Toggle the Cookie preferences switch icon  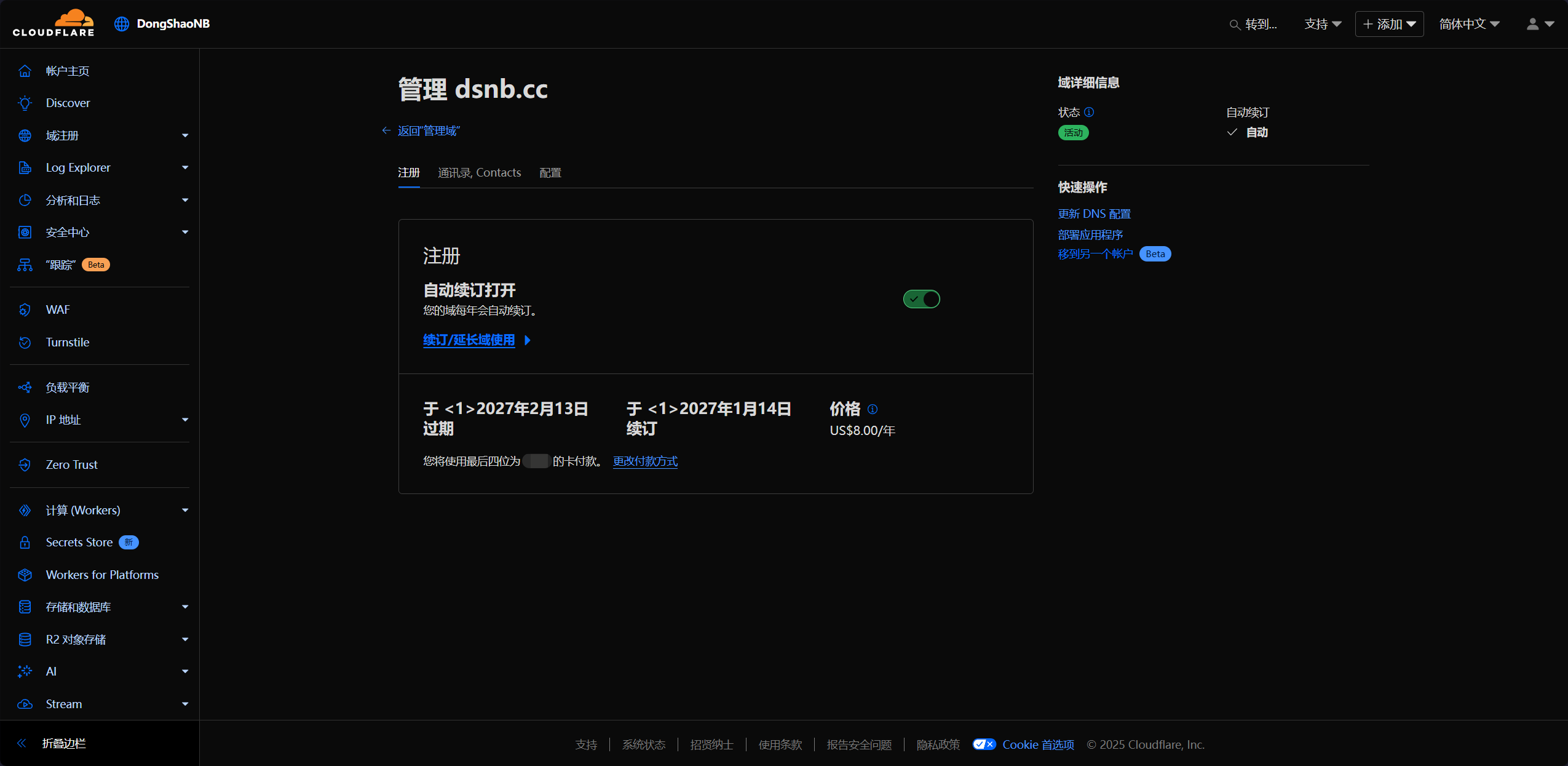pyautogui.click(x=984, y=744)
